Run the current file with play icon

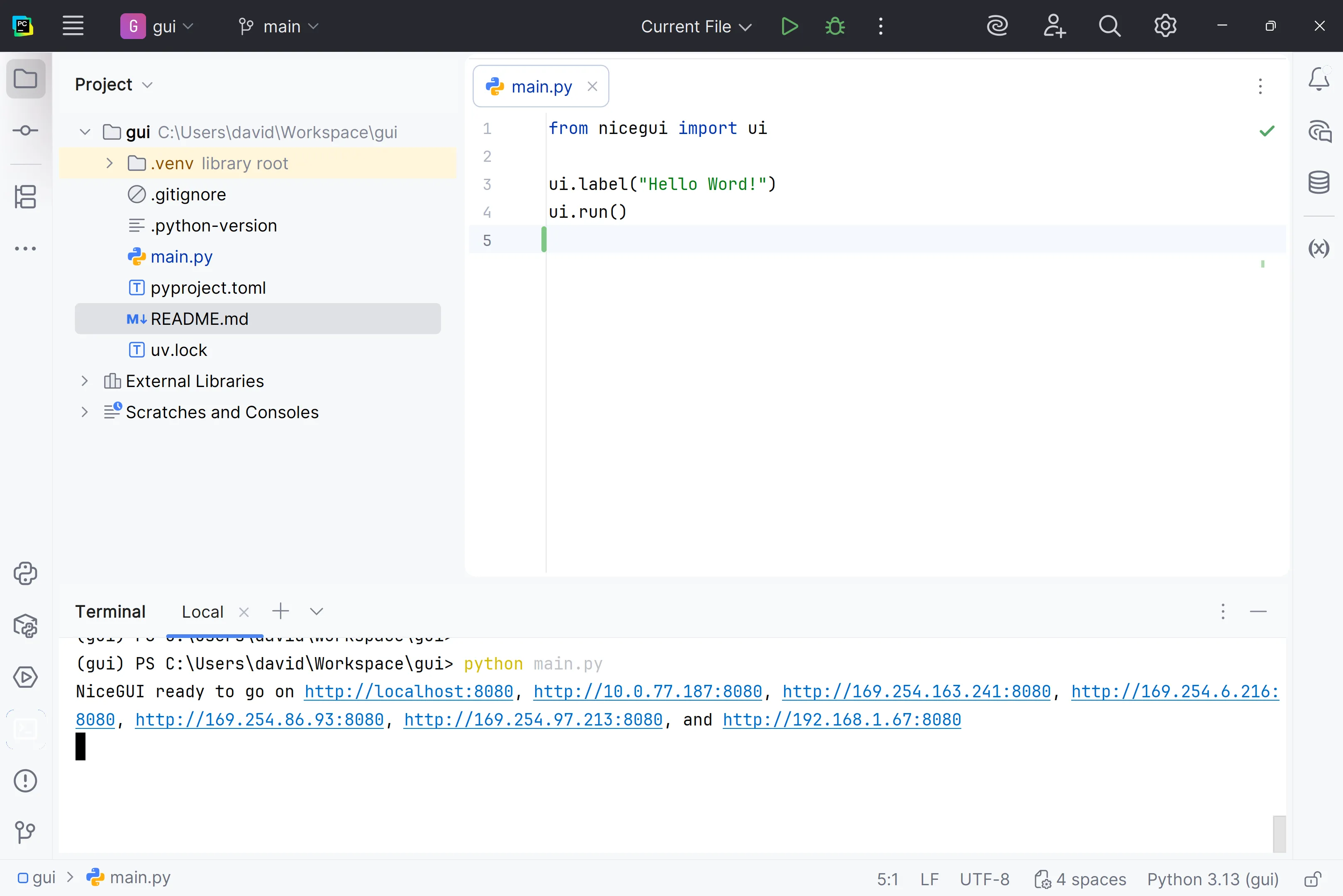pos(789,26)
